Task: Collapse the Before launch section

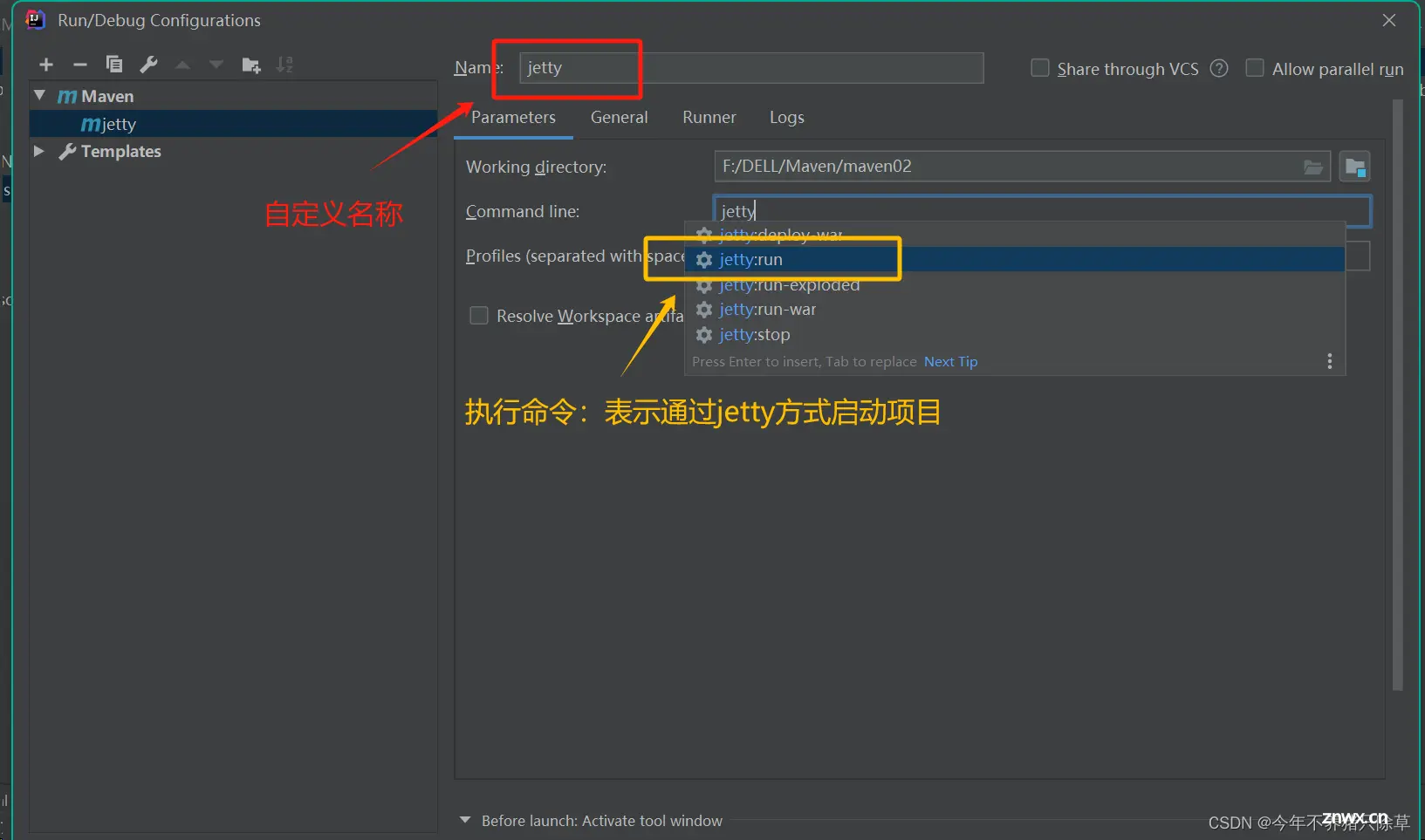Action: click(x=465, y=820)
